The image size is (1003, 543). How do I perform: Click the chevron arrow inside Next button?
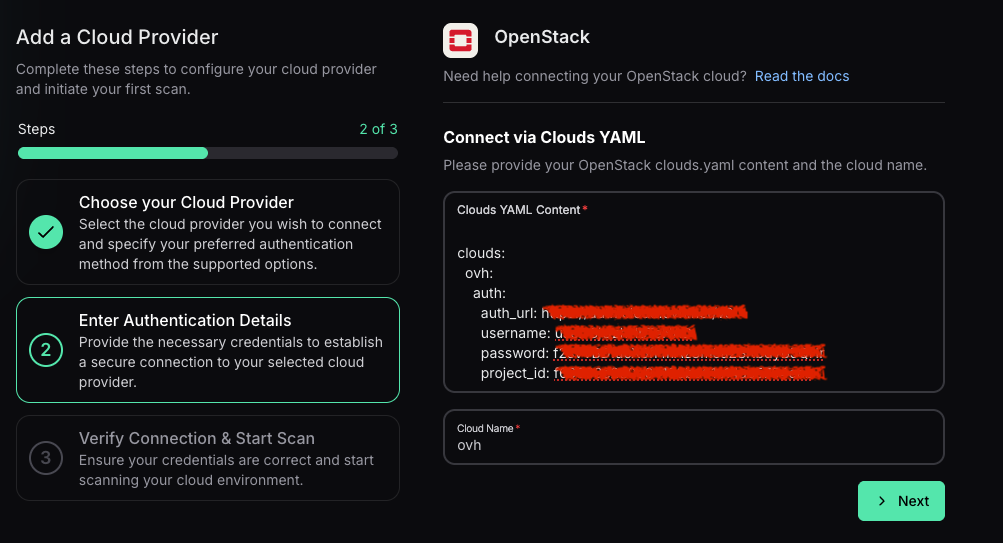pos(881,501)
